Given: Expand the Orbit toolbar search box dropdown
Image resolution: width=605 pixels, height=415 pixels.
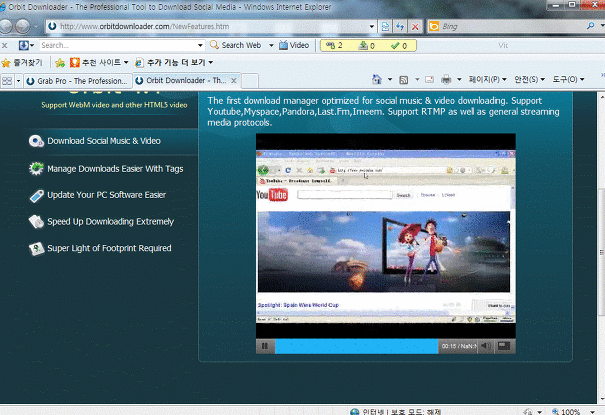Looking at the screenshot, I should point(200,46).
